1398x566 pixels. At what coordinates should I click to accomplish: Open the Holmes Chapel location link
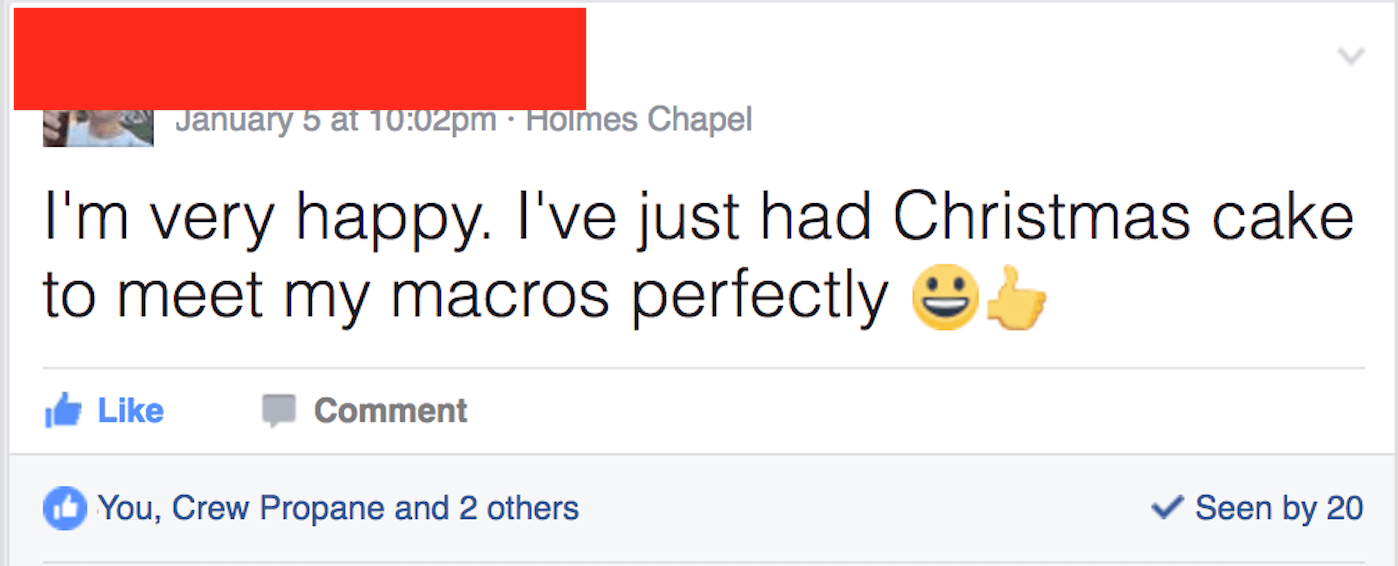(638, 121)
